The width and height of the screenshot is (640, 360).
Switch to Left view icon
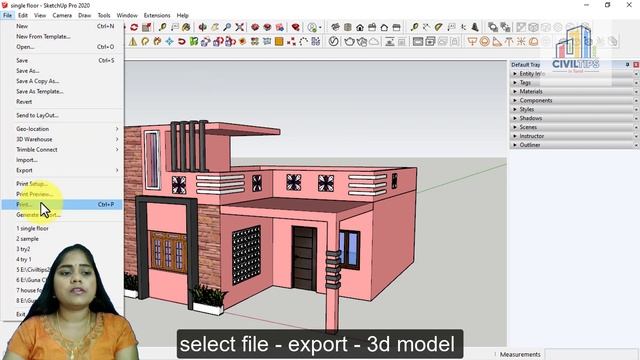point(396,27)
